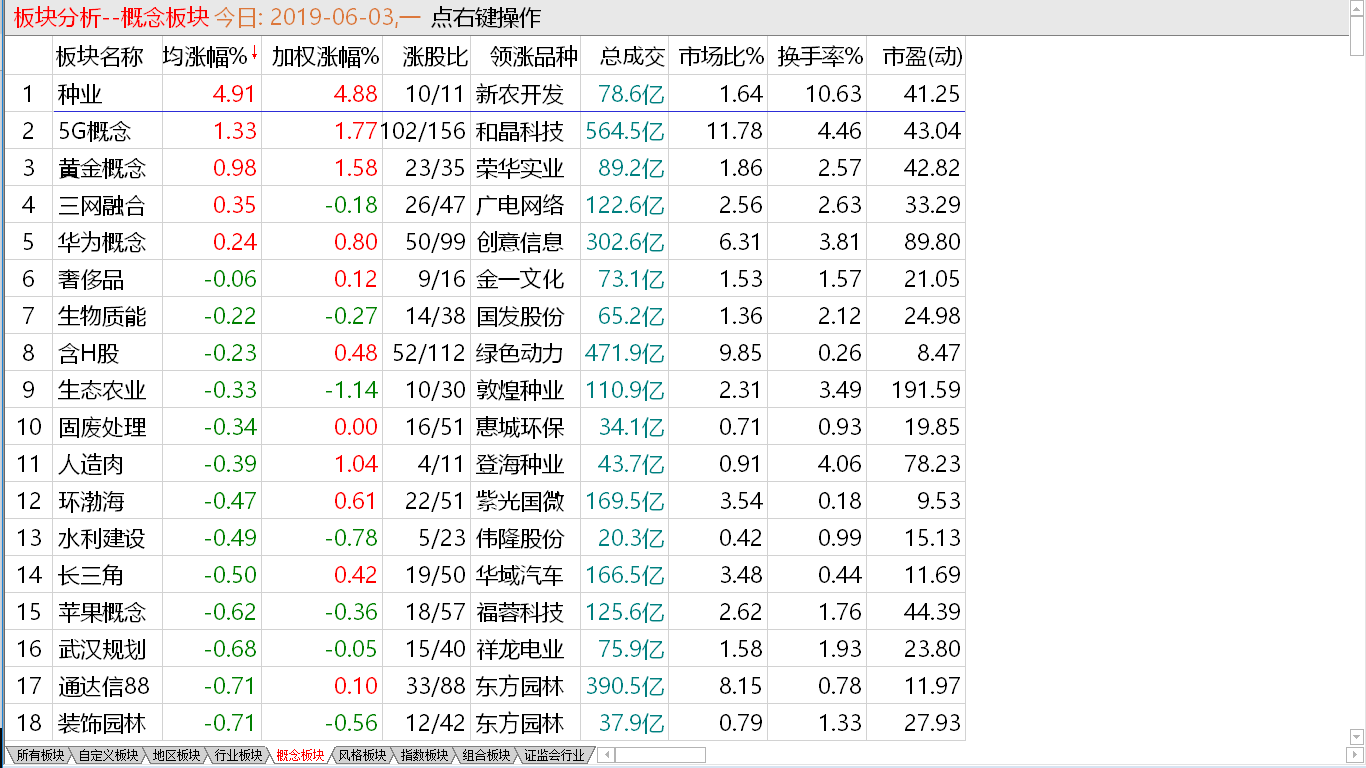The width and height of the screenshot is (1366, 768).
Task: Open the 指数板块 tab
Action: [x=424, y=755]
